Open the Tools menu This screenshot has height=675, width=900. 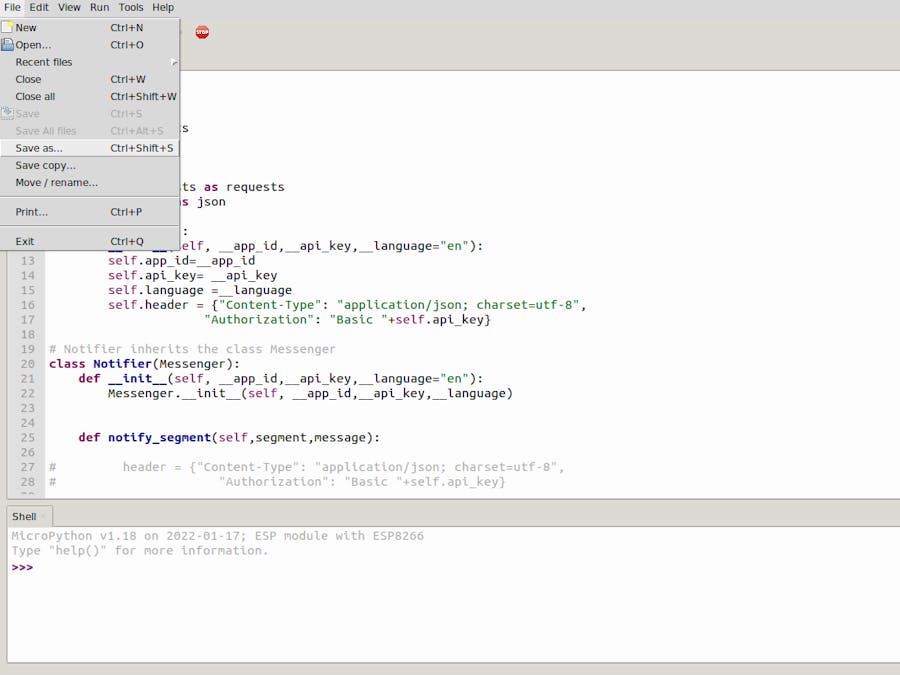pyautogui.click(x=131, y=7)
